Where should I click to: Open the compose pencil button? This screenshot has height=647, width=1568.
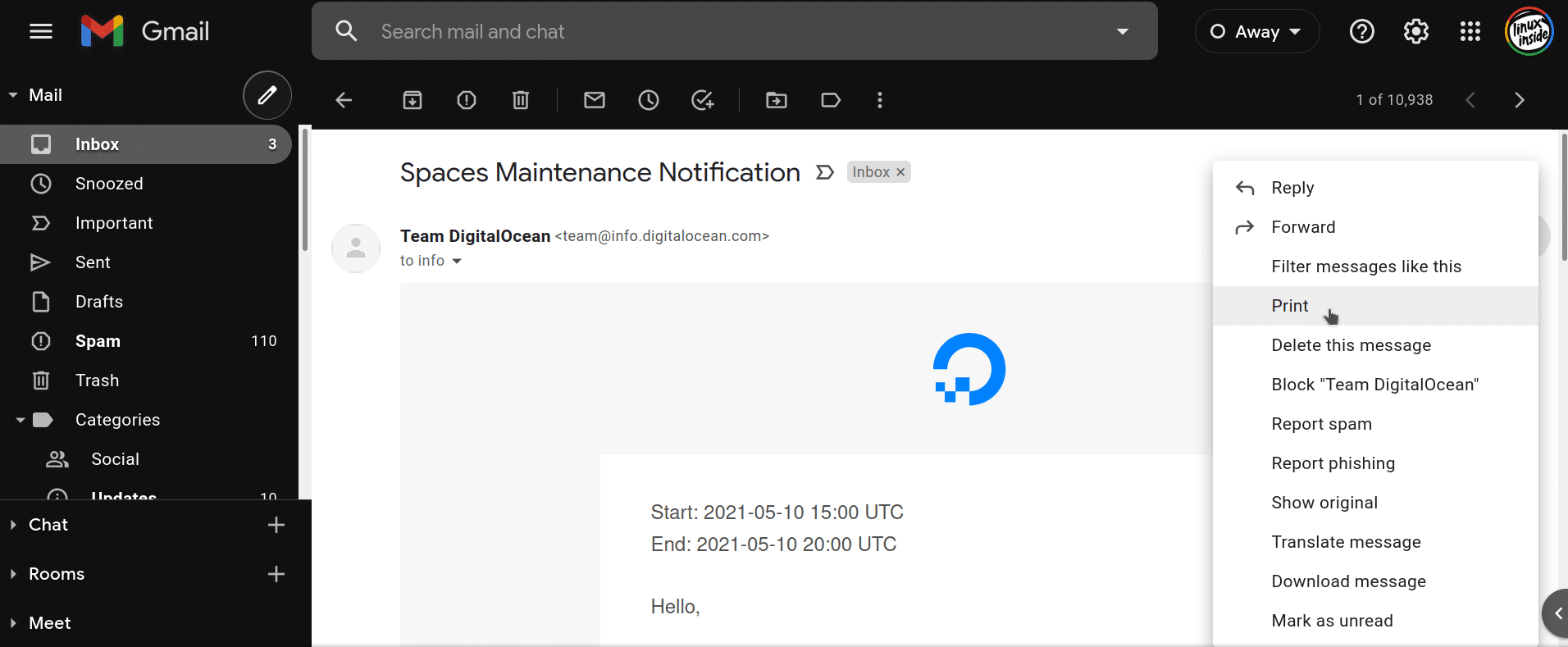point(267,95)
